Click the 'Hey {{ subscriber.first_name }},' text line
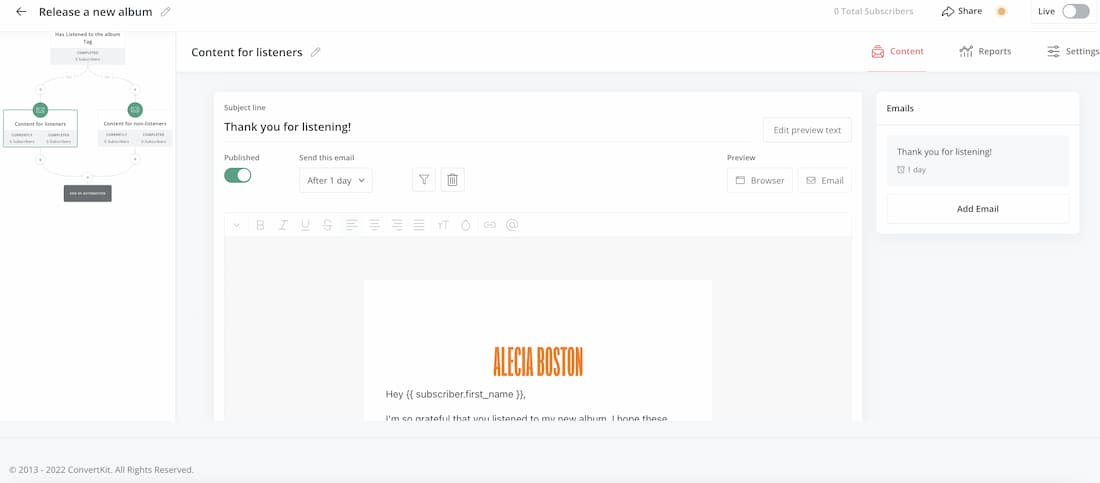 pyautogui.click(x=455, y=394)
